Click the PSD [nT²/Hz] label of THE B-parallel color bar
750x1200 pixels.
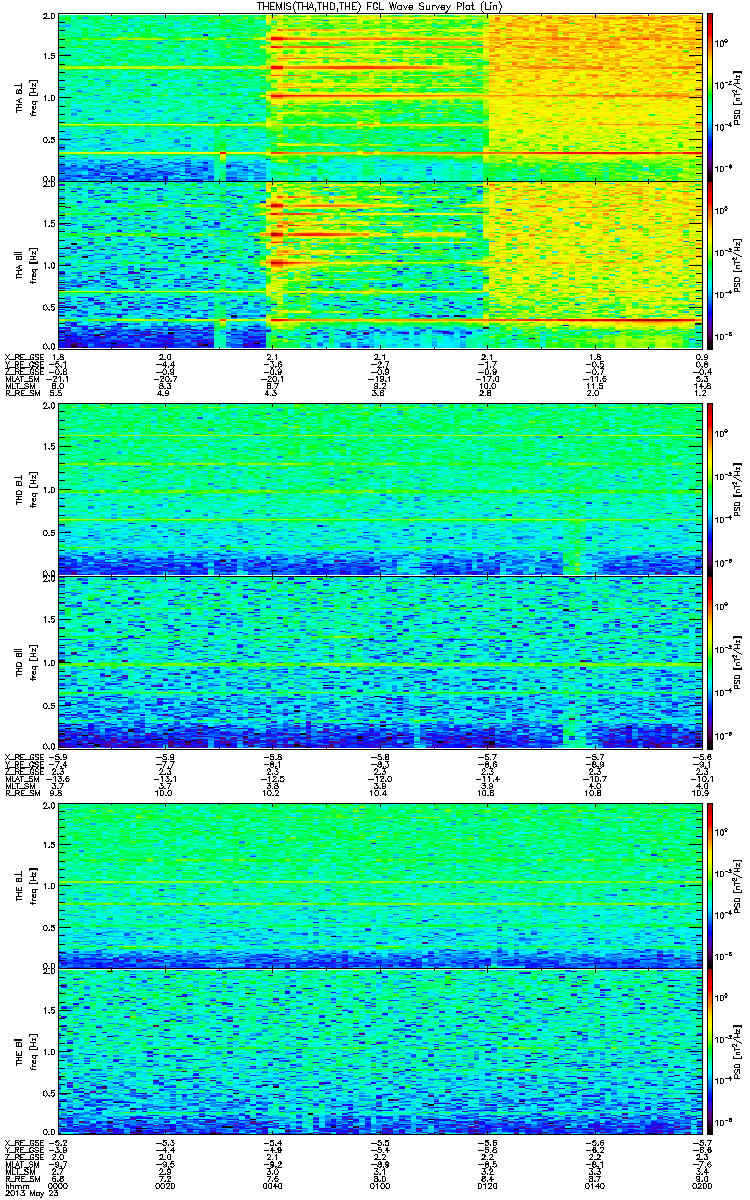pos(739,1052)
